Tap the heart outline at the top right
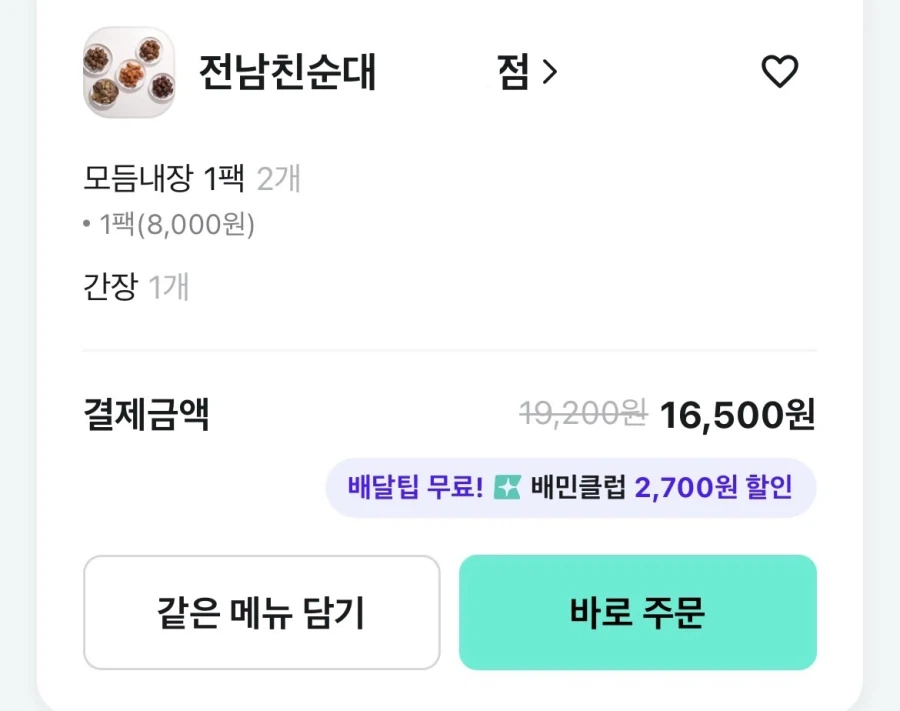The width and height of the screenshot is (900, 711). click(x=780, y=72)
